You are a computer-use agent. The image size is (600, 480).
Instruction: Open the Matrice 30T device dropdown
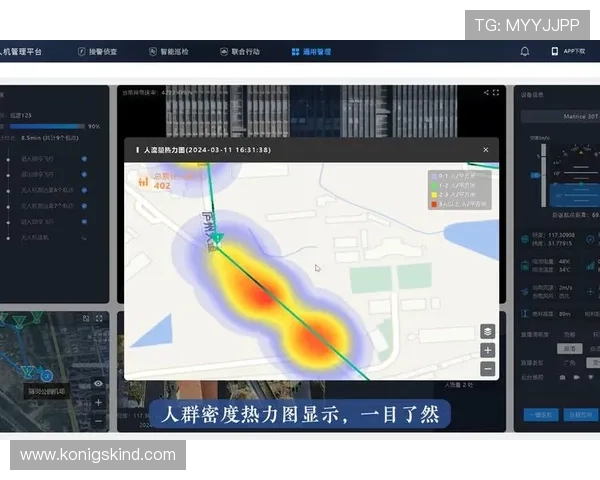pyautogui.click(x=561, y=116)
